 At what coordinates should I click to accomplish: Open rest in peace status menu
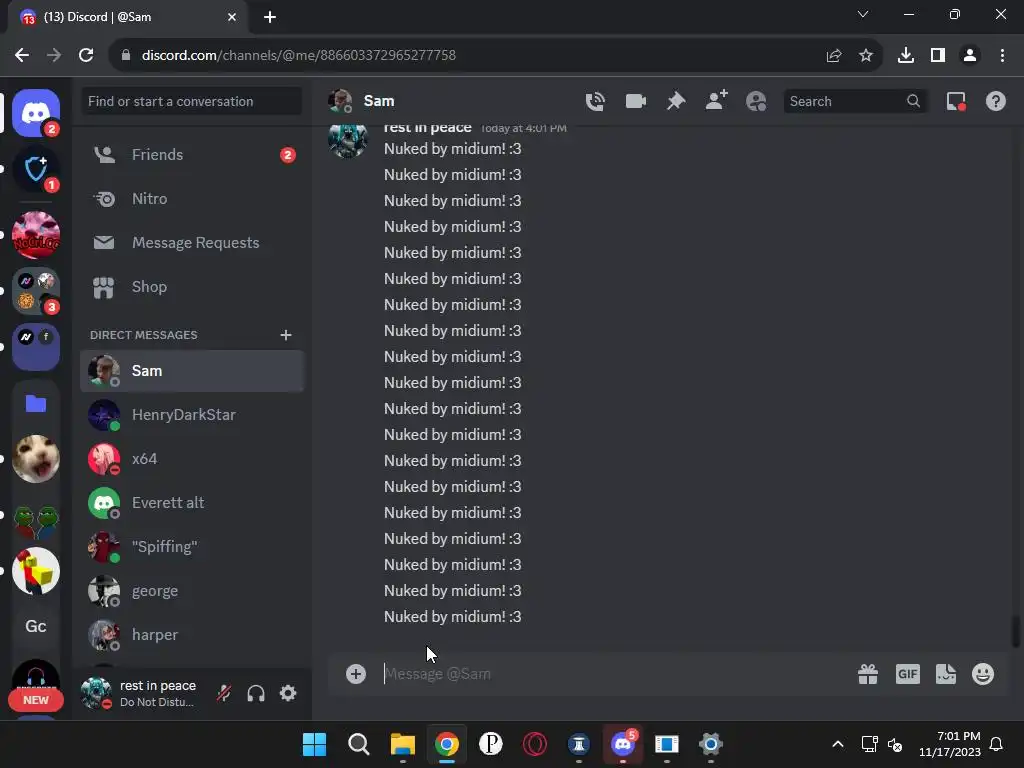point(140,693)
